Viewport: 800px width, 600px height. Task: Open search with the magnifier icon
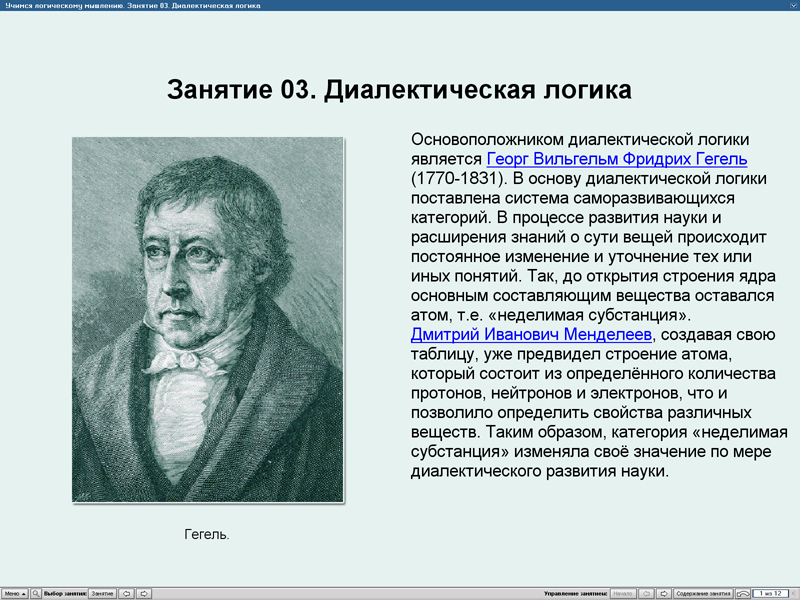37,592
